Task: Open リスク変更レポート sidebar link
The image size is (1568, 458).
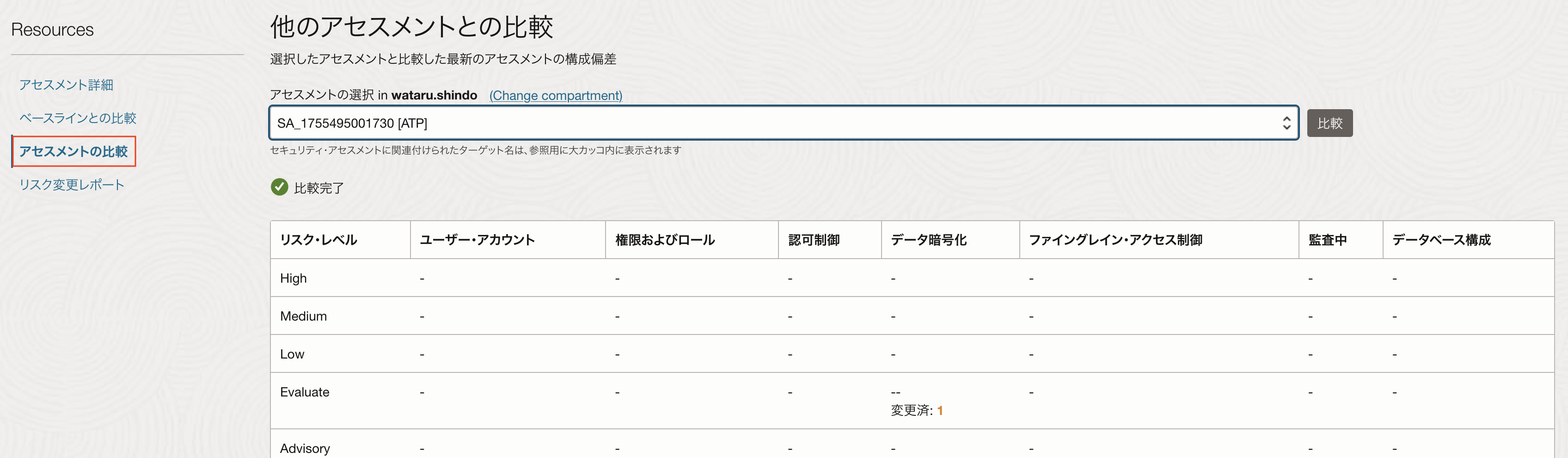Action: pyautogui.click(x=72, y=185)
